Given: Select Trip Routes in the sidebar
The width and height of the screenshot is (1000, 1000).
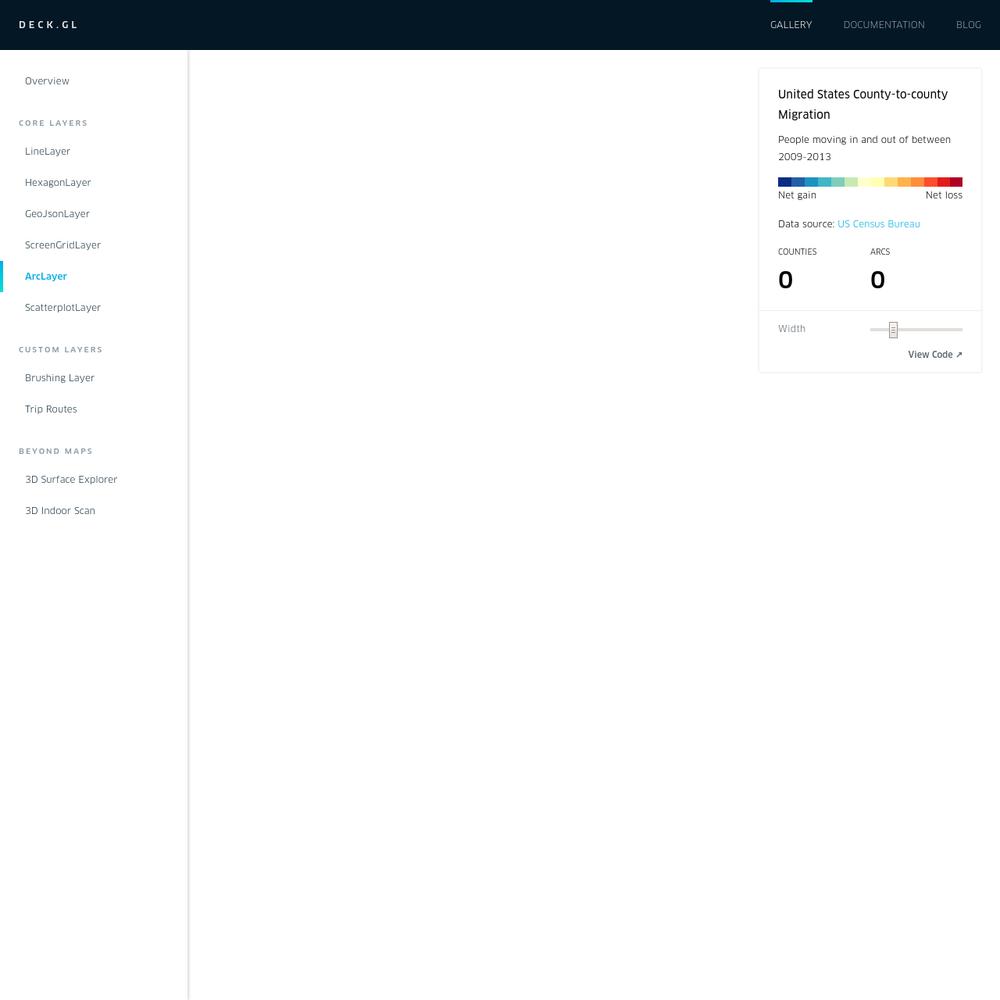Looking at the screenshot, I should 51,409.
